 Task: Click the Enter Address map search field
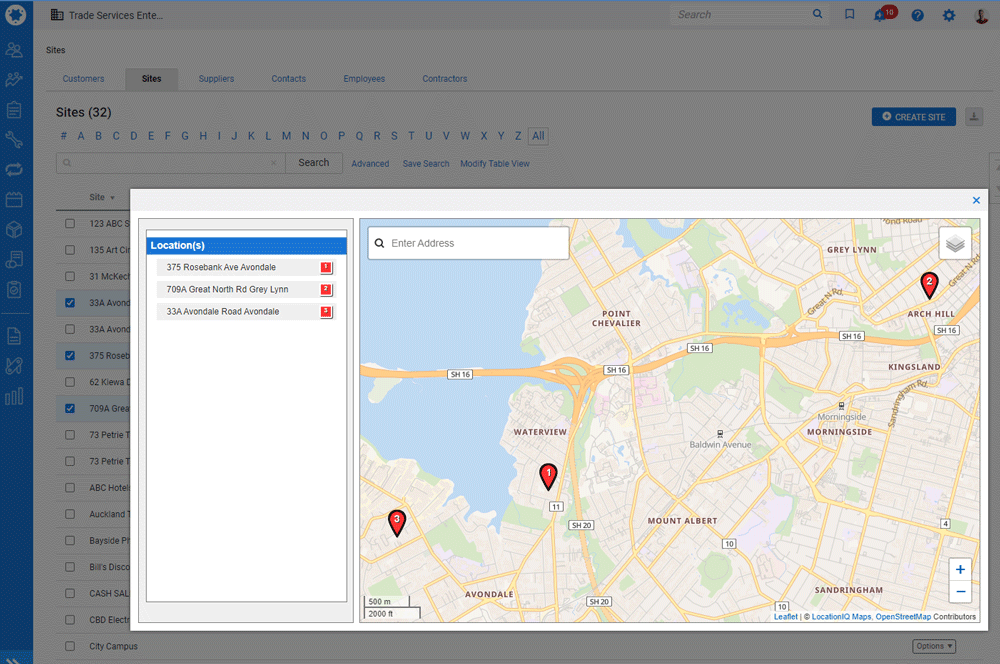point(468,243)
